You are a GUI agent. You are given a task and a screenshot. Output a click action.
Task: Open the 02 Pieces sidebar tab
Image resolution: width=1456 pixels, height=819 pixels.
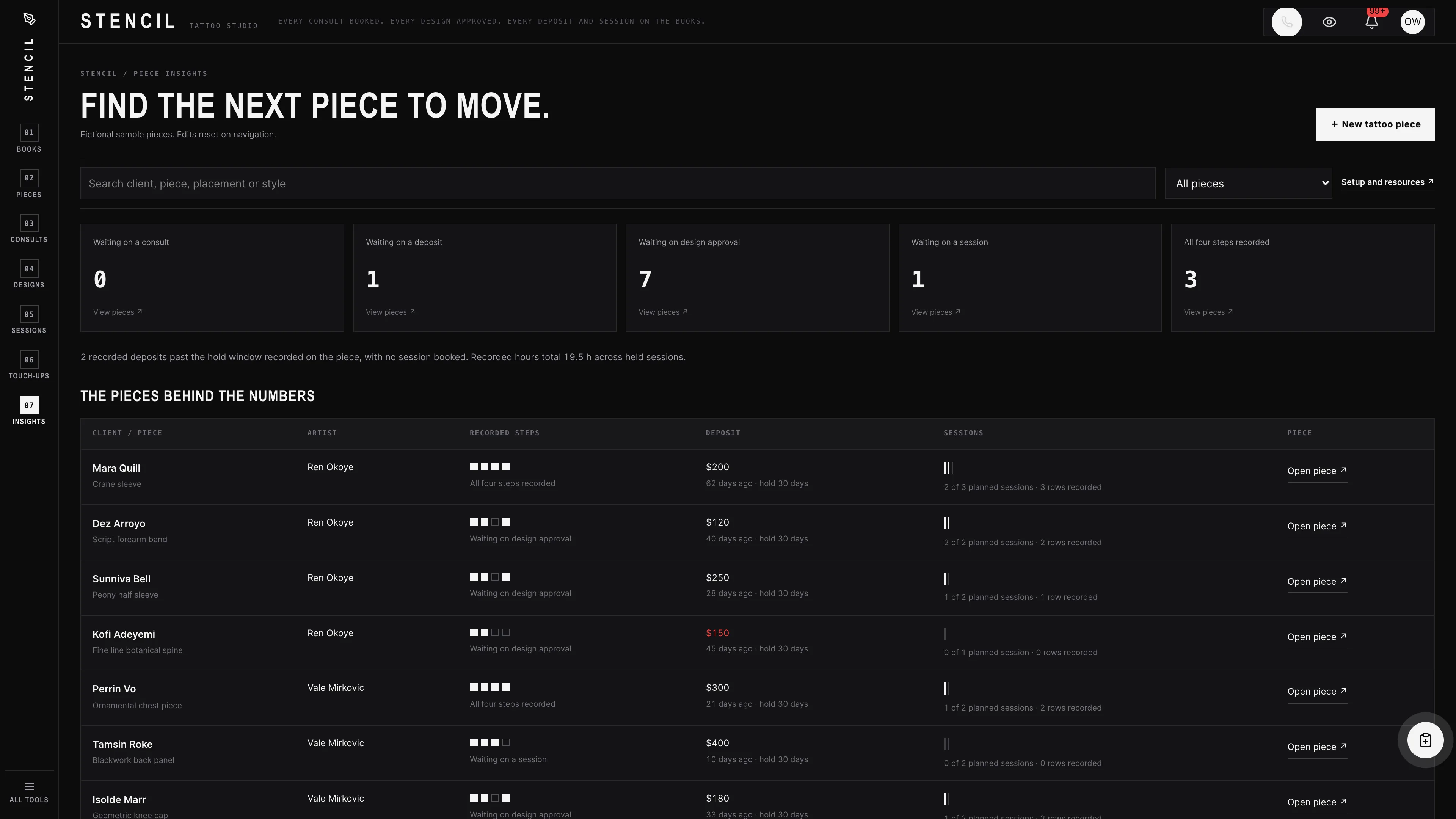tap(29, 184)
